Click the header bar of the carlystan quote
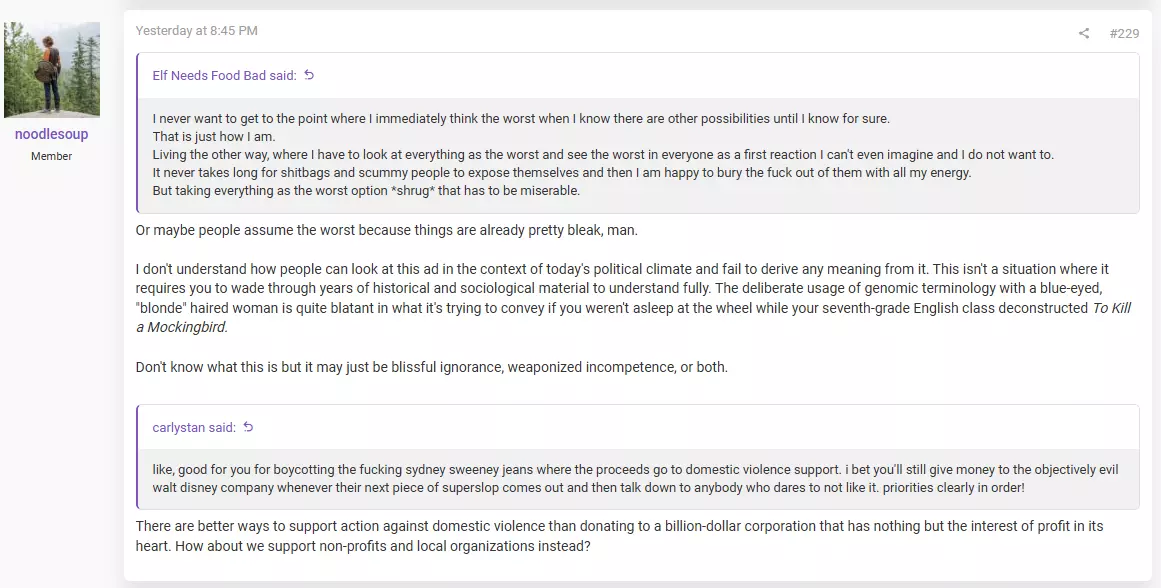The width and height of the screenshot is (1161, 588). (x=638, y=427)
